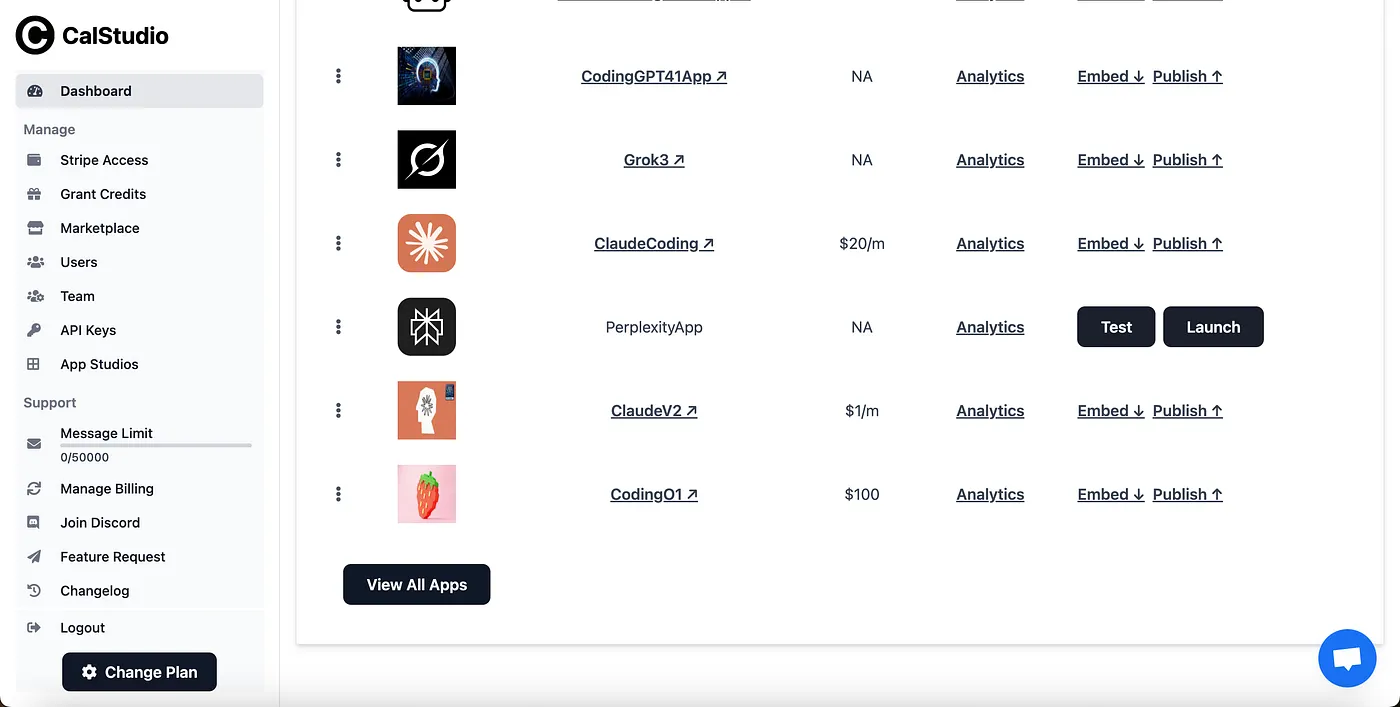This screenshot has width=1400, height=707.
Task: Open the three-dot menu for Grok3
Action: [338, 159]
